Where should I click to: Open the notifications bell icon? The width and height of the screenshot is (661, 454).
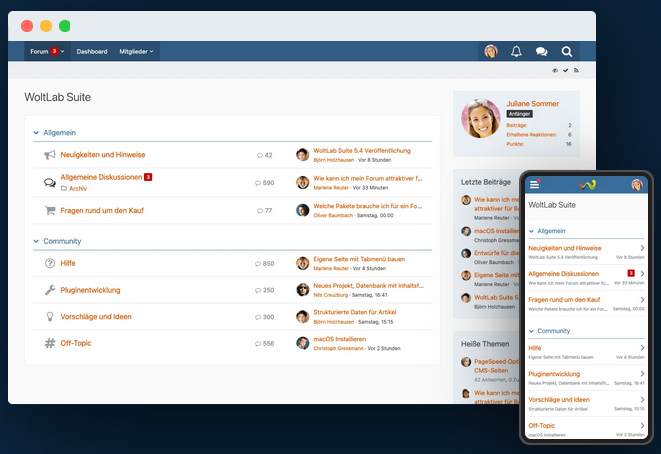pyautogui.click(x=516, y=51)
